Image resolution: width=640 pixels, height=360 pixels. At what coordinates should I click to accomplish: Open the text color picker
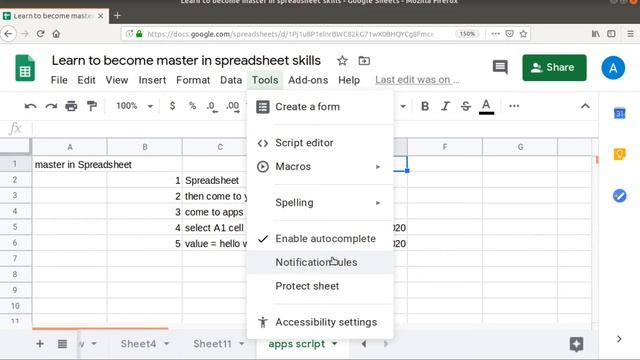486,107
